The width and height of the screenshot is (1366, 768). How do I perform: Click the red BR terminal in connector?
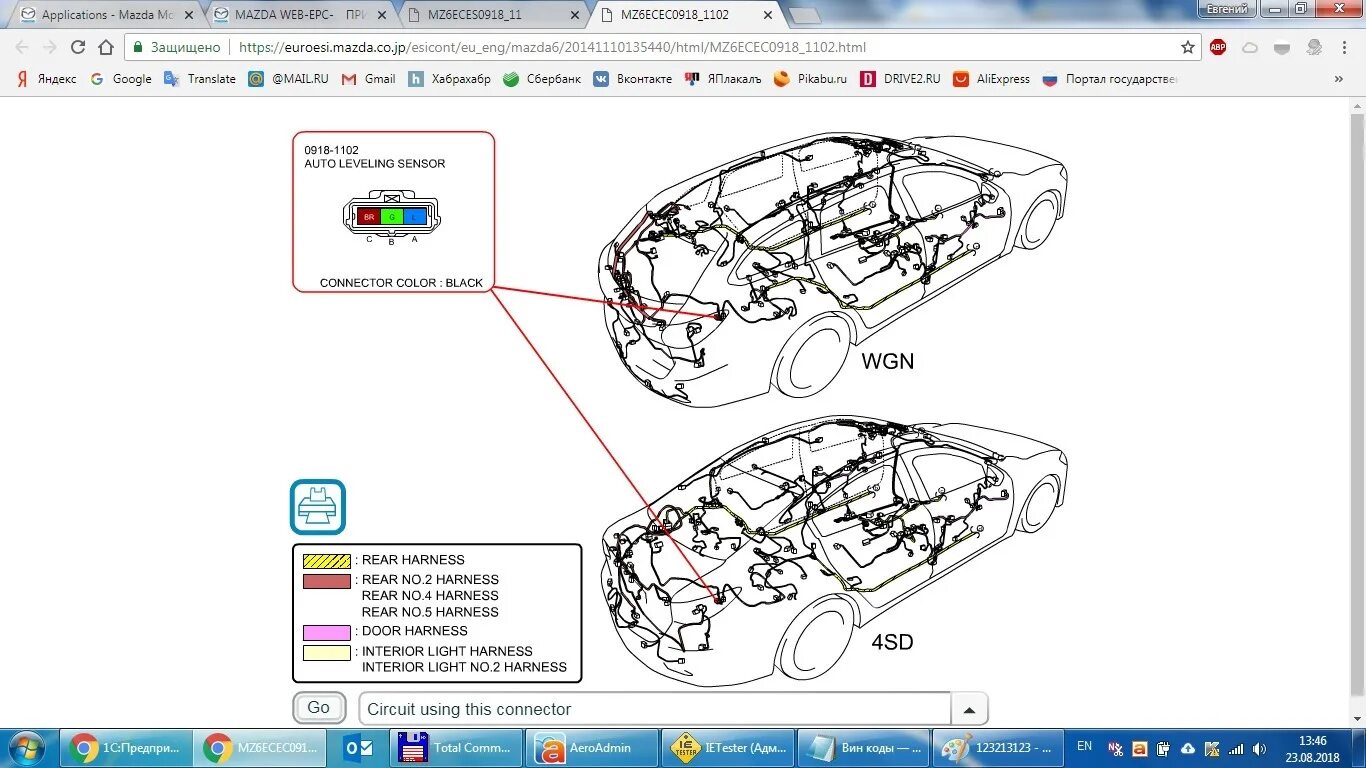click(x=369, y=216)
